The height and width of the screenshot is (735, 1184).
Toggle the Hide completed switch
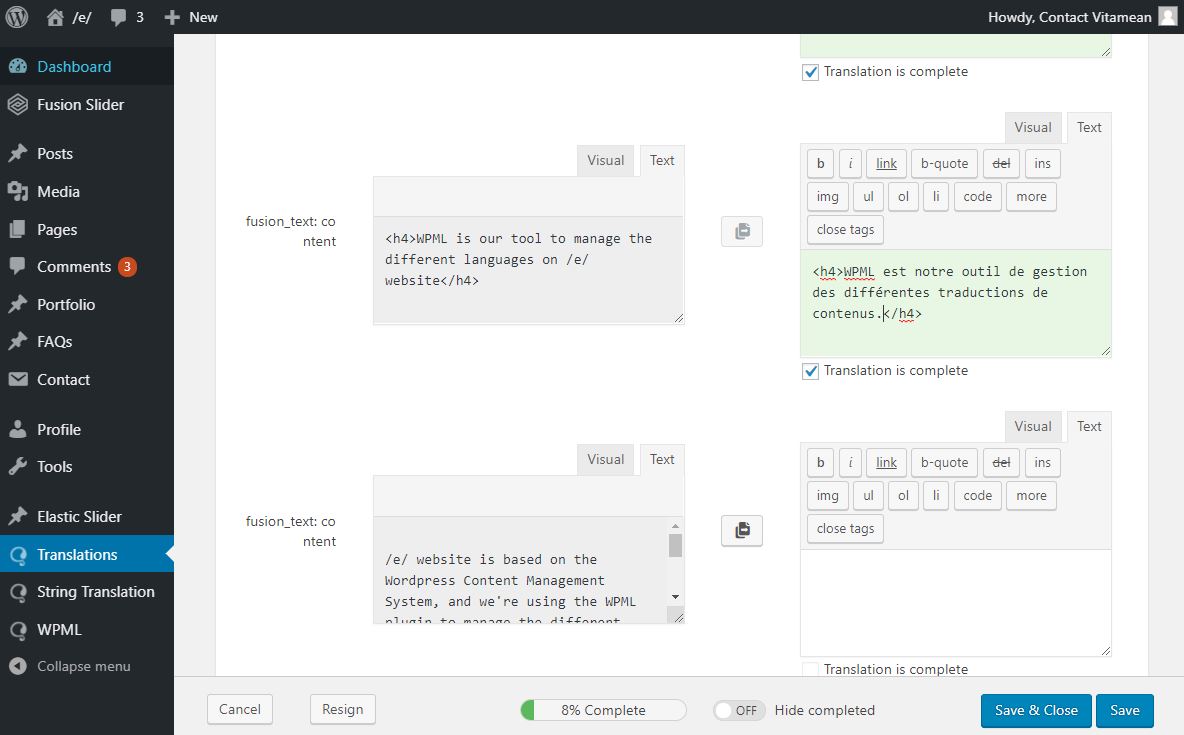tap(739, 710)
